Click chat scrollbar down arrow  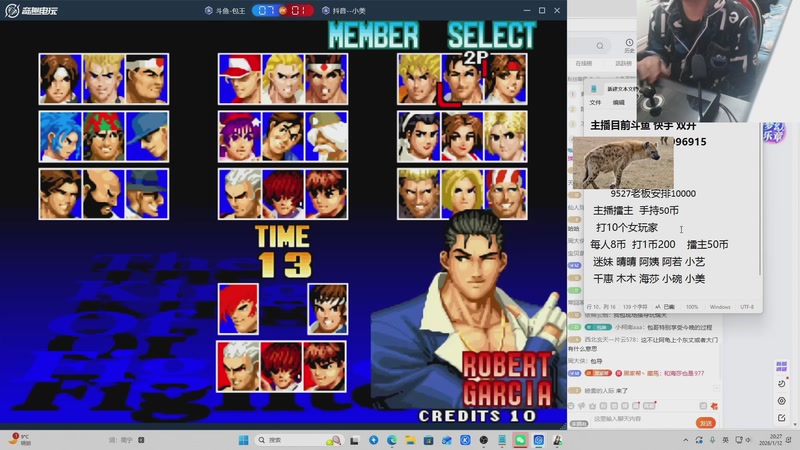pyautogui.click(x=795, y=424)
